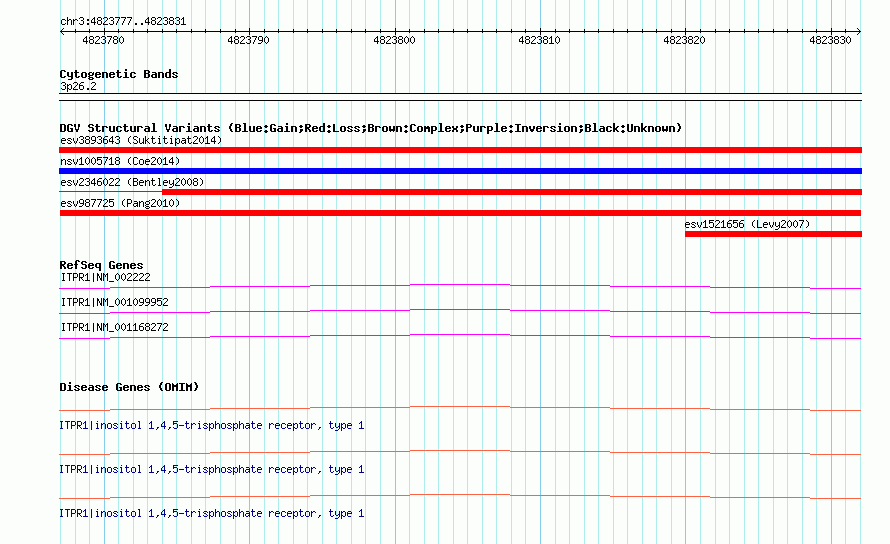The image size is (890, 544).
Task: Click the 4823800 ruler position
Action: click(x=394, y=40)
